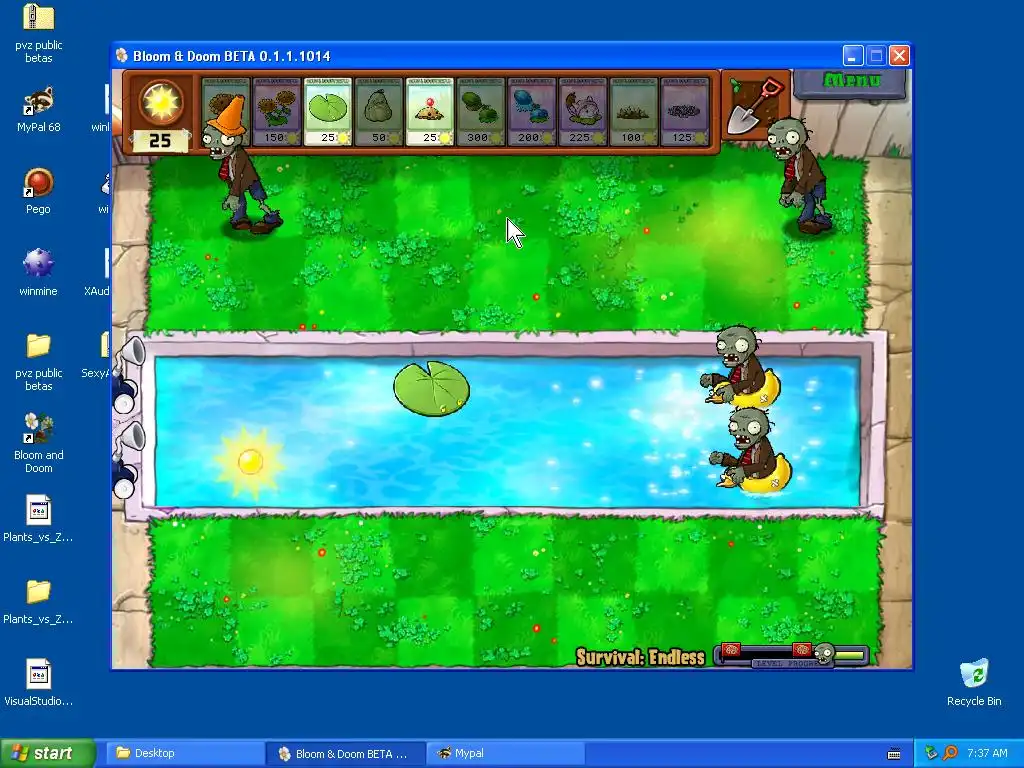
Task: Open the Plants_vs_Z... file with window icon
Action: click(38, 519)
